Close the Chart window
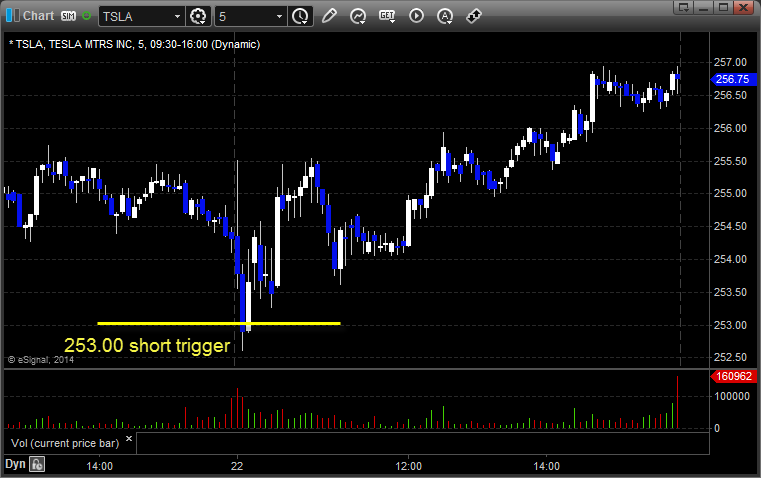This screenshot has height=478, width=761. (743, 7)
